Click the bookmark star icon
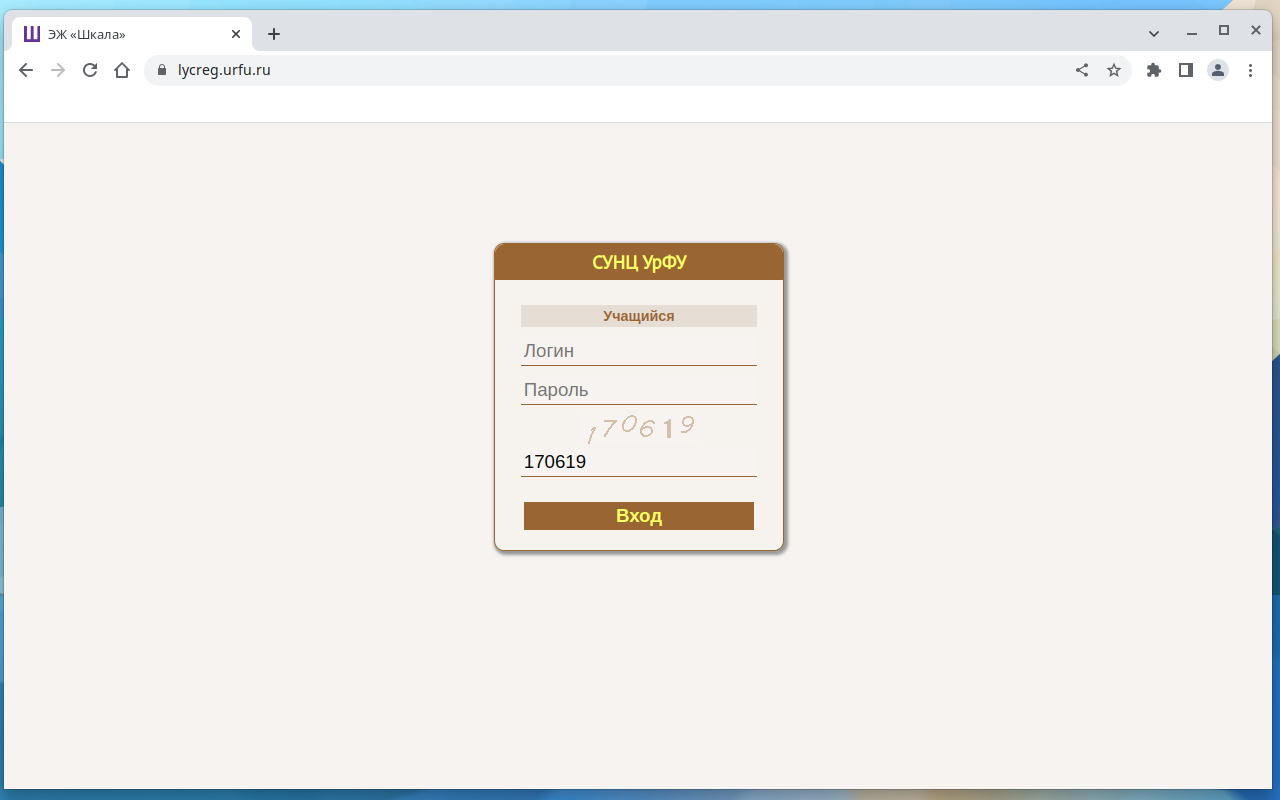This screenshot has width=1280, height=800. click(x=1114, y=70)
